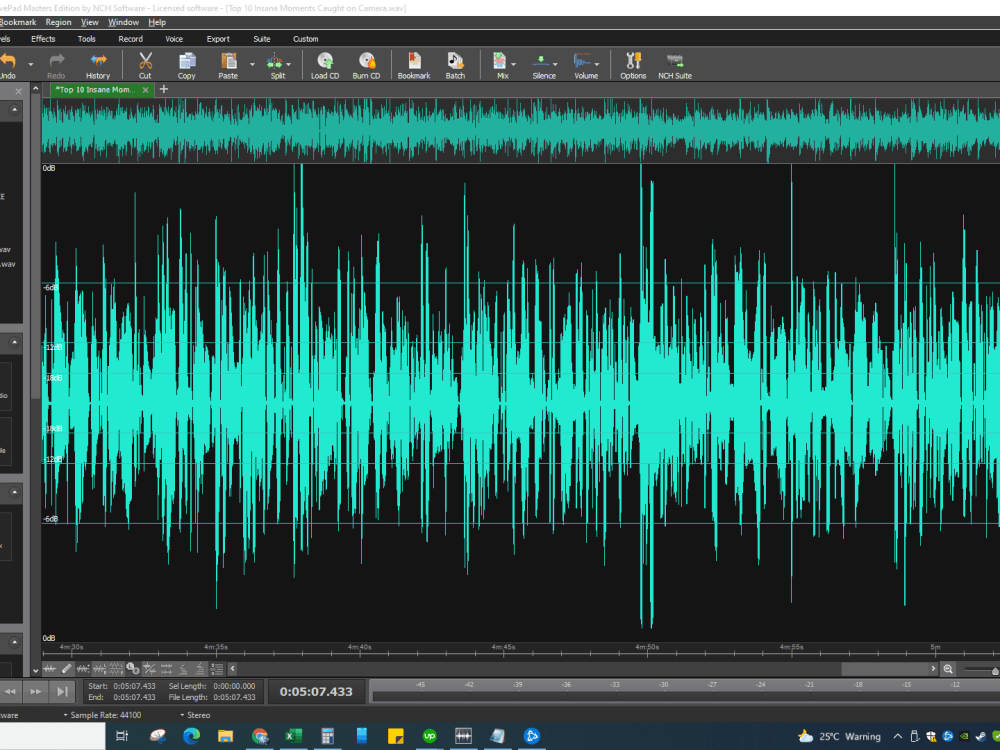1000x750 pixels.
Task: Click the Load CD icon
Action: (x=325, y=61)
